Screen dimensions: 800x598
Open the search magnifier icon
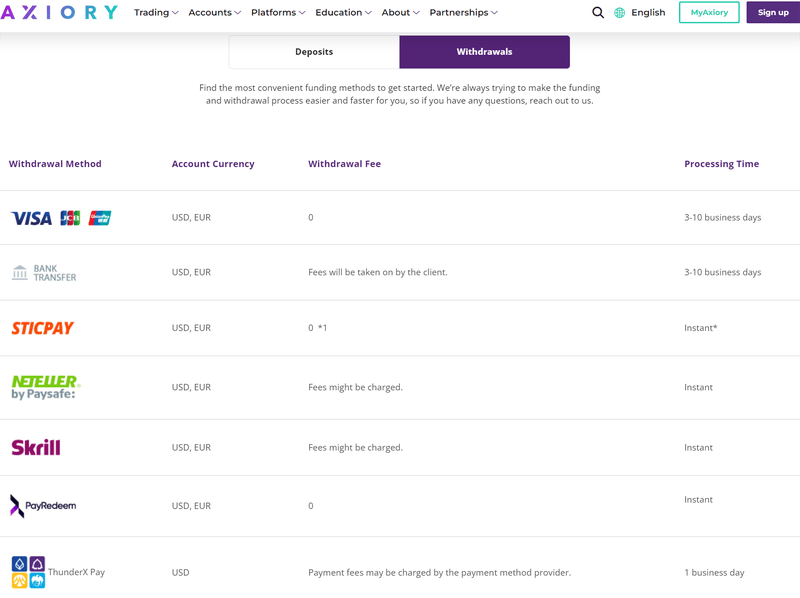[598, 13]
